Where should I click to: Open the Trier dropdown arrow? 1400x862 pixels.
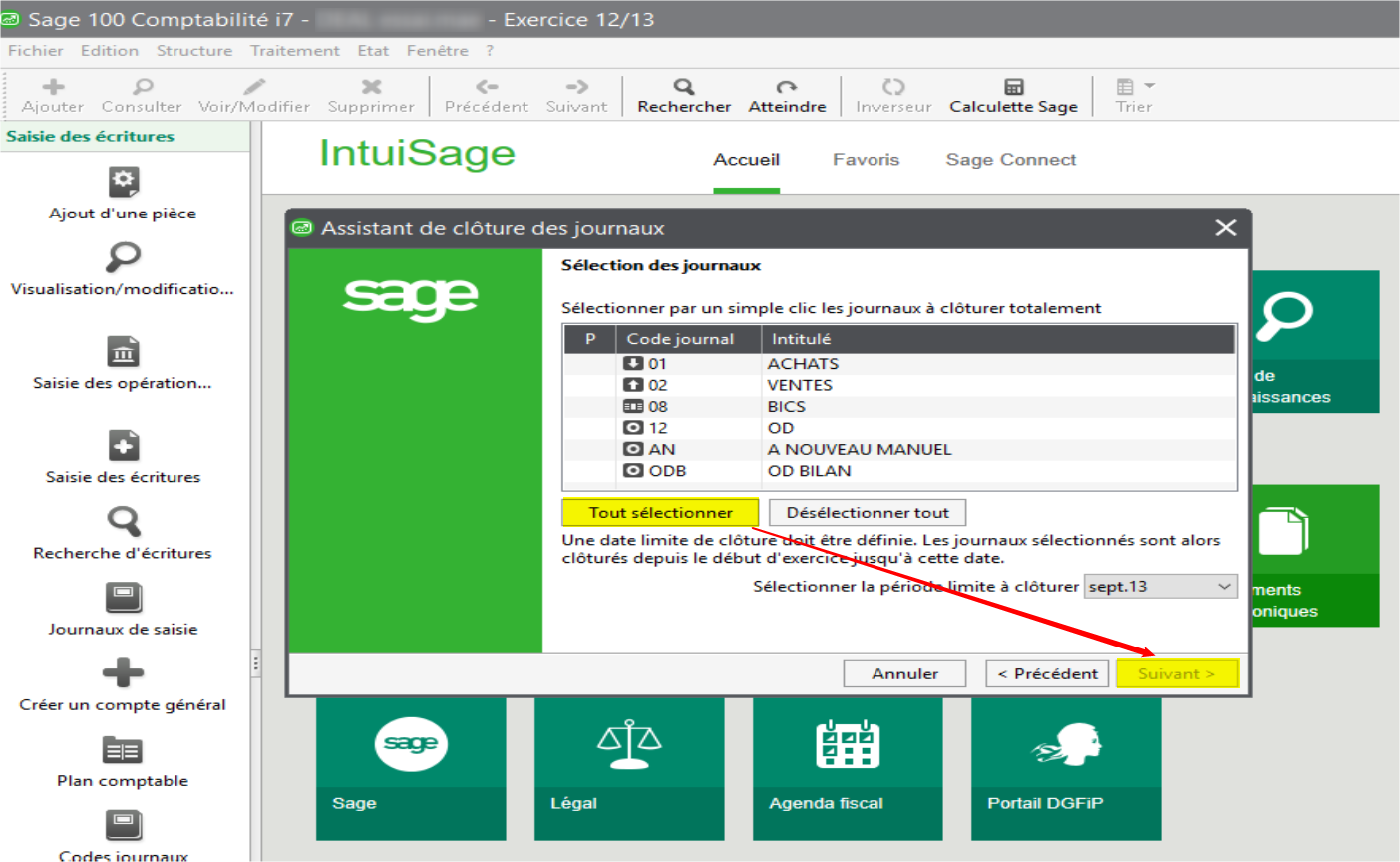pyautogui.click(x=1150, y=87)
